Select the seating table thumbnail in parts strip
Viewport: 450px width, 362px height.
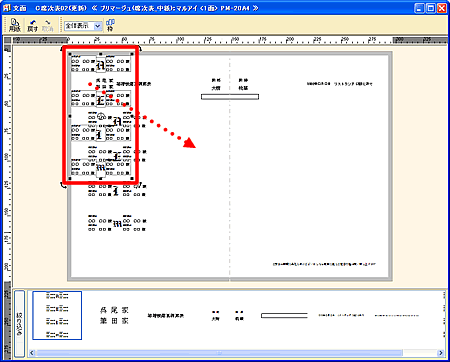click(x=57, y=315)
